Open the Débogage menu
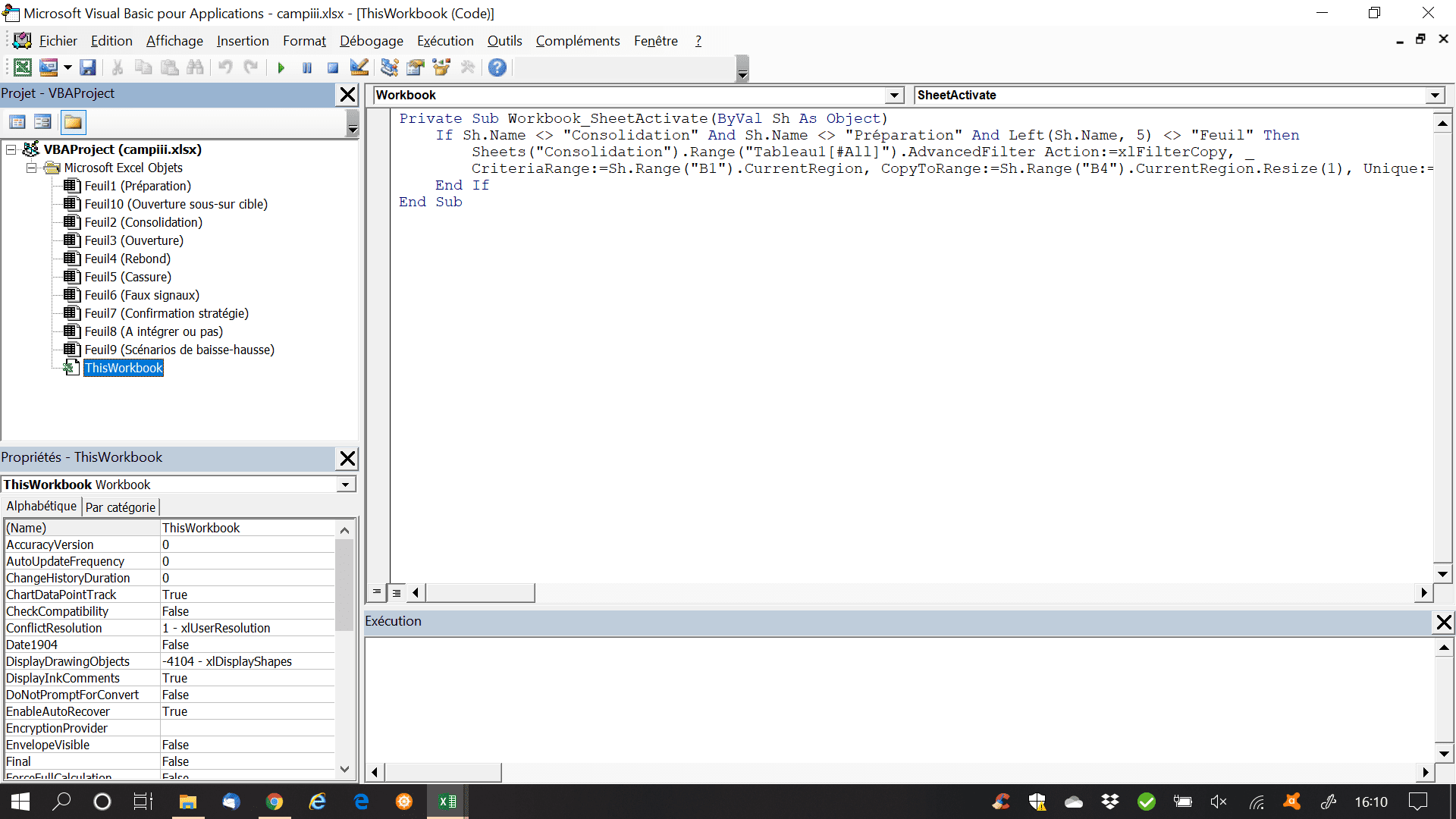 tap(371, 41)
